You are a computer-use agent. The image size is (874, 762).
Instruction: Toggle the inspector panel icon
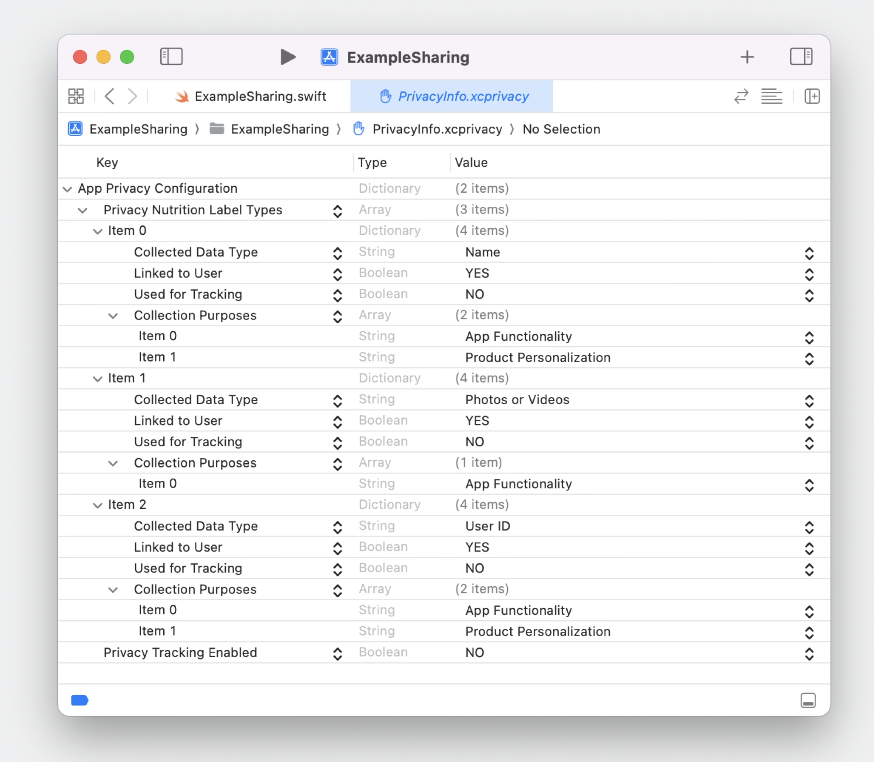[801, 56]
